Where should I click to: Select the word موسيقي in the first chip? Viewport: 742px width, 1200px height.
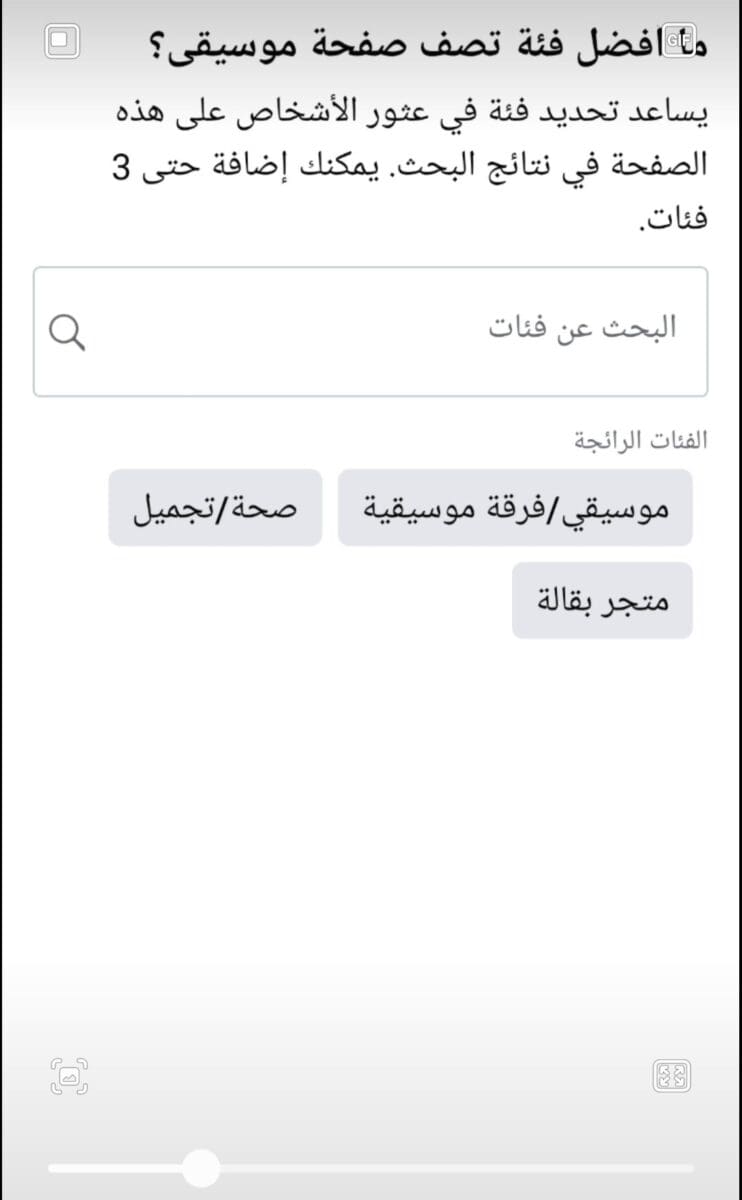click(x=620, y=508)
